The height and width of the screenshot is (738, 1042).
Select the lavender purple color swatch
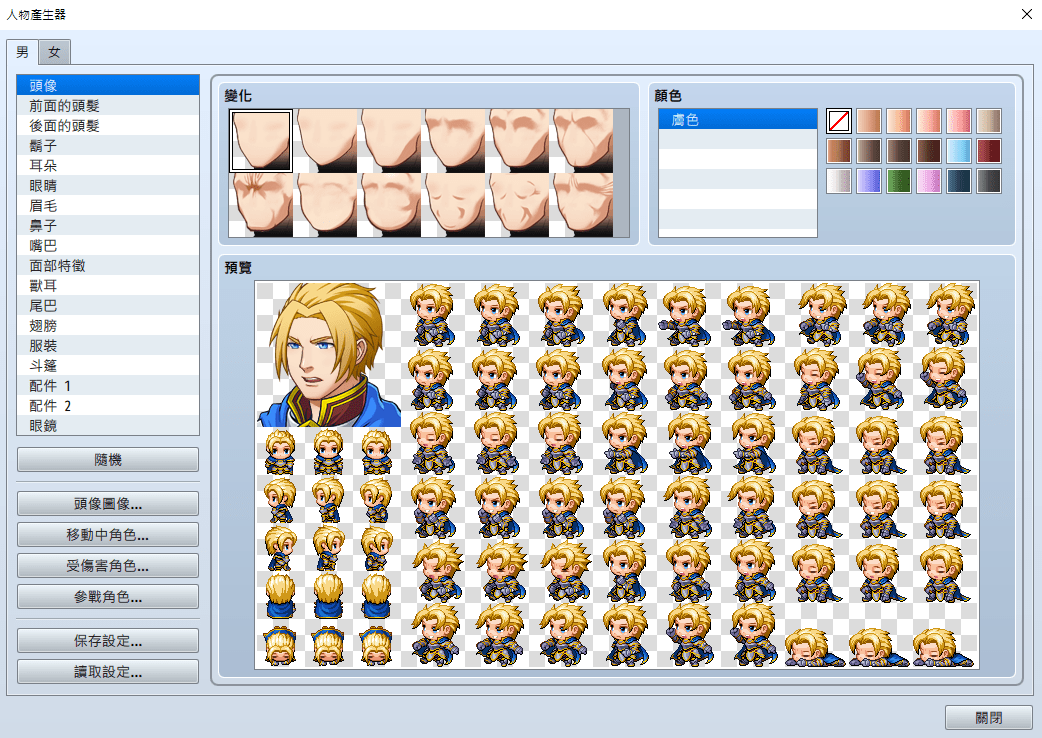pyautogui.click(x=869, y=181)
